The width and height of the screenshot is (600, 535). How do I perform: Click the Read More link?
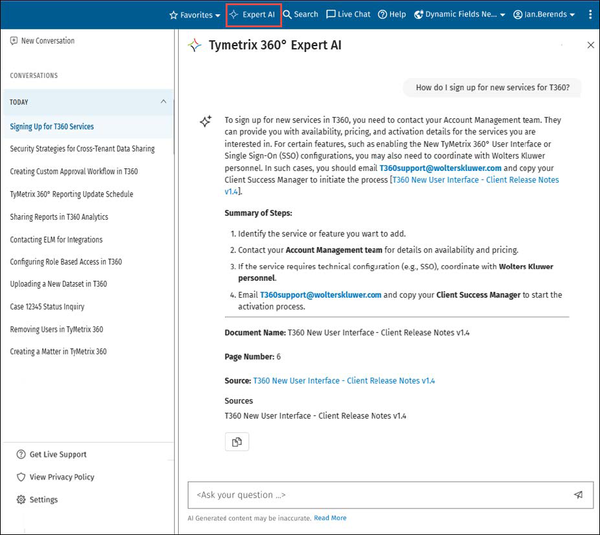click(330, 518)
